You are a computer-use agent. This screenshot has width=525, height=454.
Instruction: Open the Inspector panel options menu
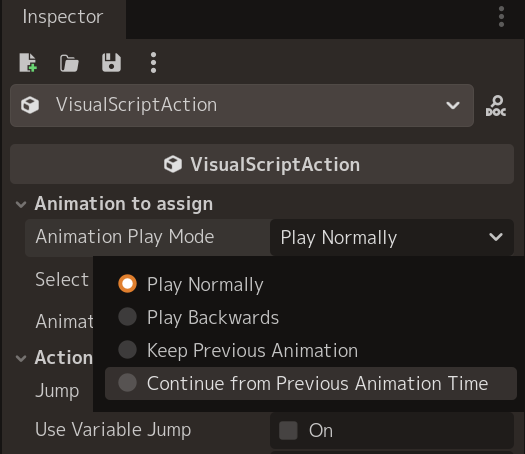[x=501, y=17]
